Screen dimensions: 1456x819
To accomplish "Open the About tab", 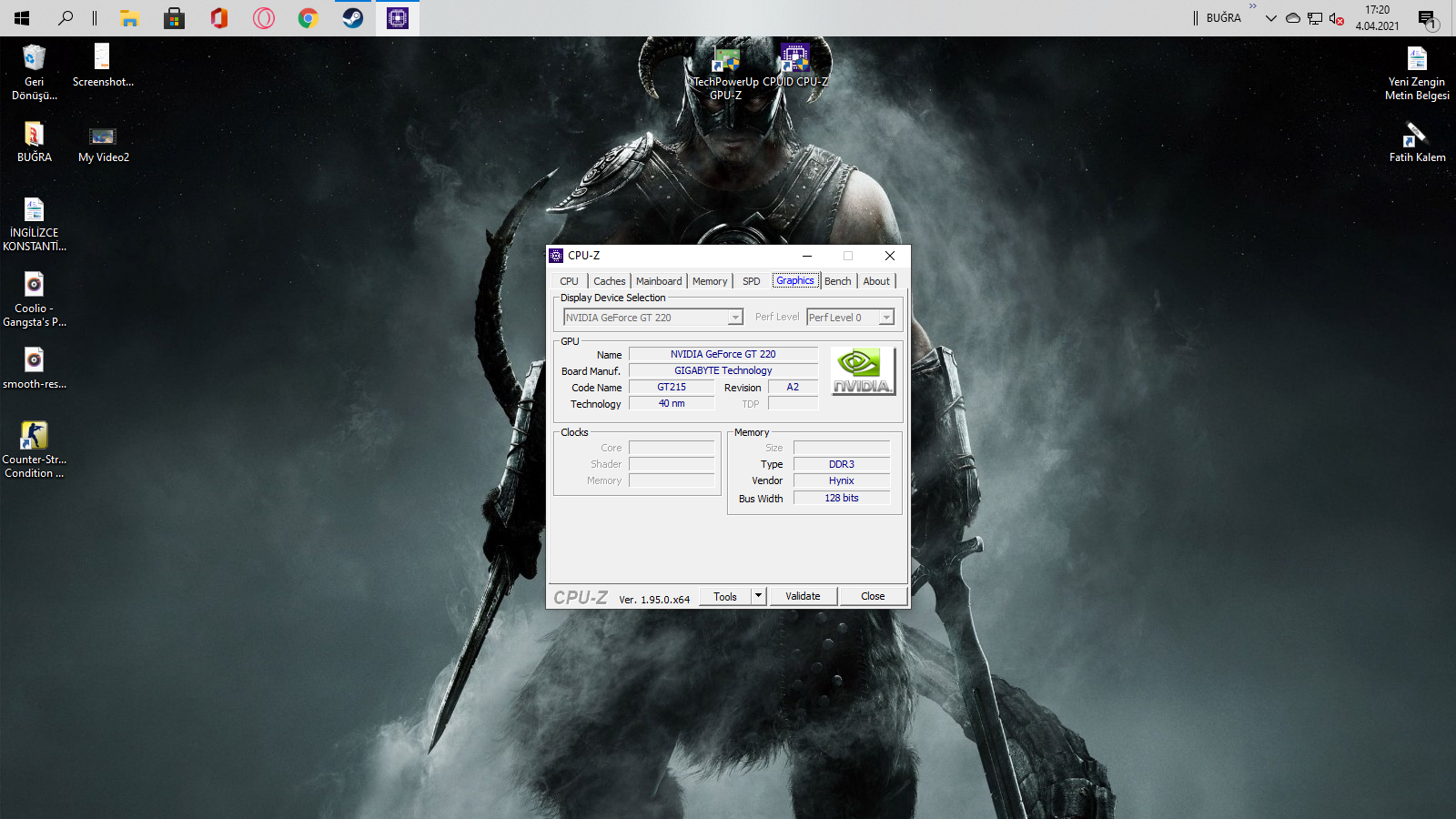I will (x=876, y=281).
